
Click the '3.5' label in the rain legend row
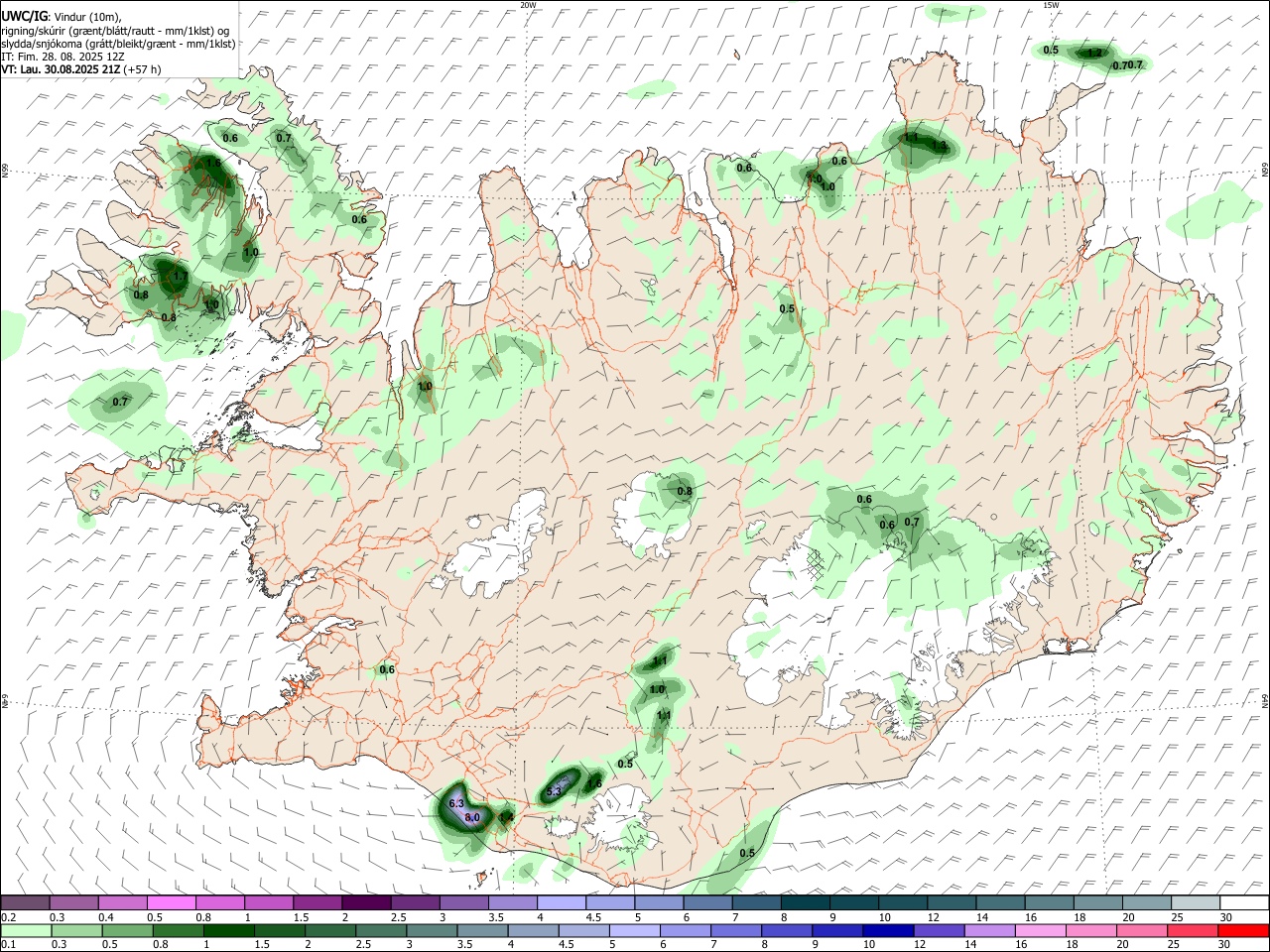[x=463, y=945]
